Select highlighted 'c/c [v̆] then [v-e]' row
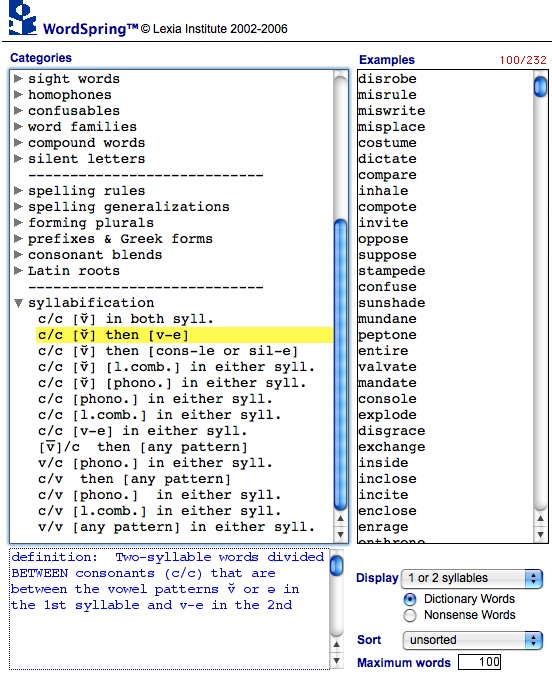 (x=185, y=335)
